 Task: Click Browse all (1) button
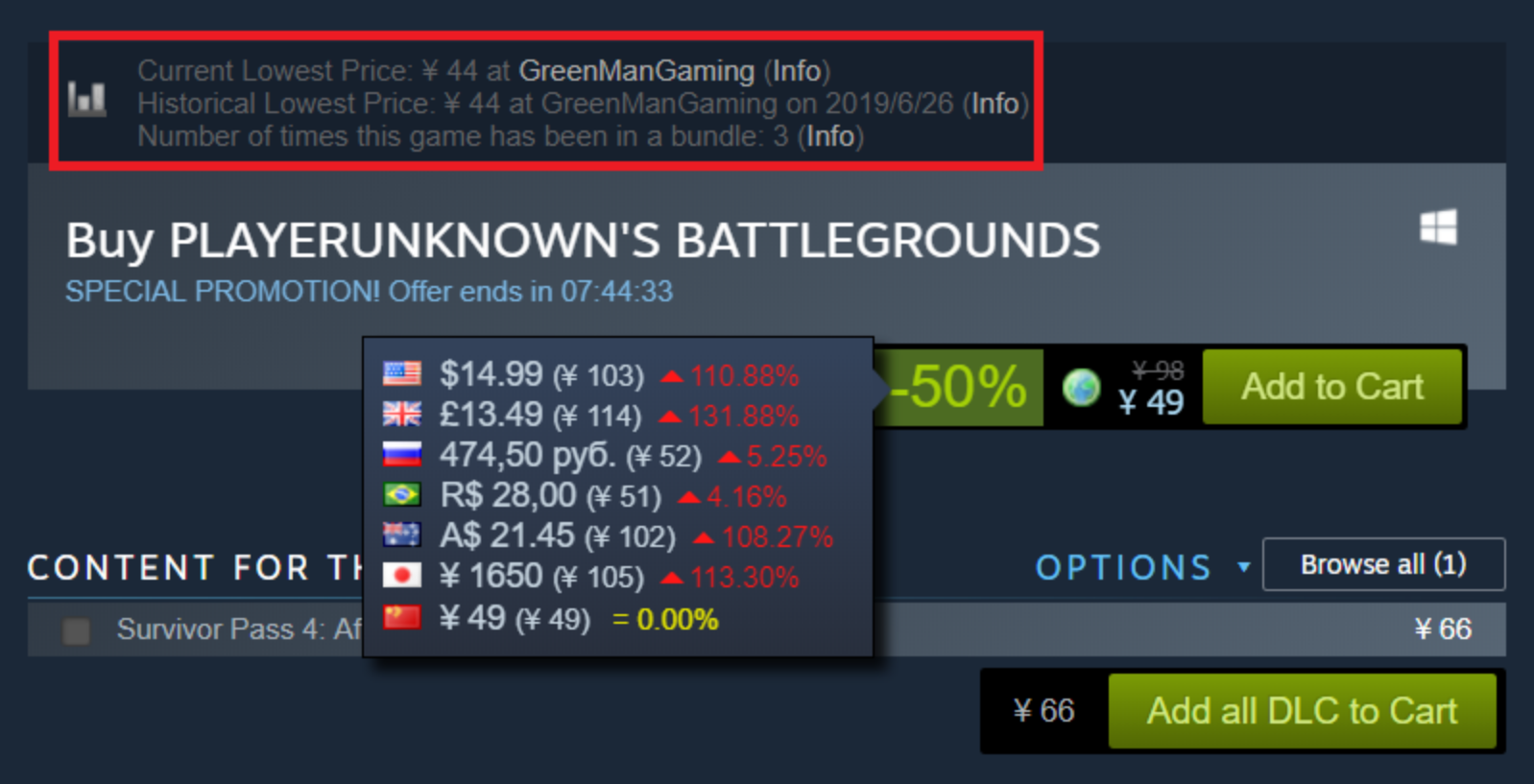tap(1383, 564)
